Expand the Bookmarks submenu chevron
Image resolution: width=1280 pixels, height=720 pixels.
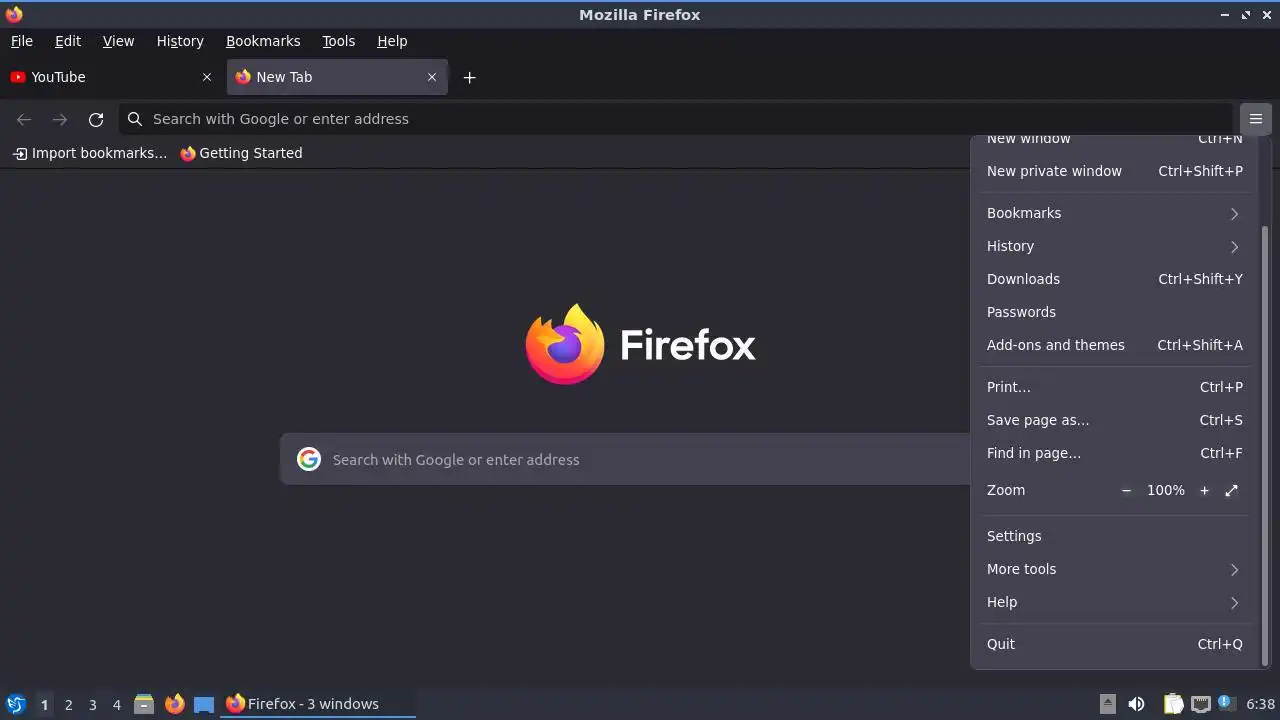[1234, 213]
